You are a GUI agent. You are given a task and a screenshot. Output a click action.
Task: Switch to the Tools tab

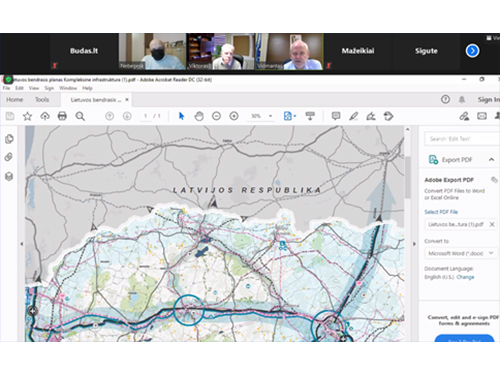click(x=42, y=100)
